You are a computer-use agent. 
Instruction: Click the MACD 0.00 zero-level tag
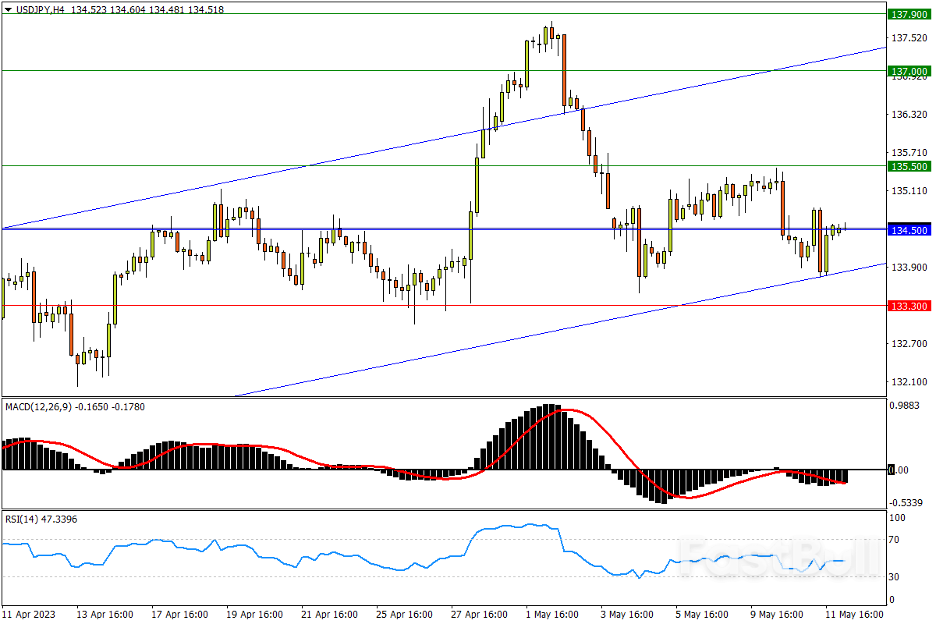tap(902, 470)
